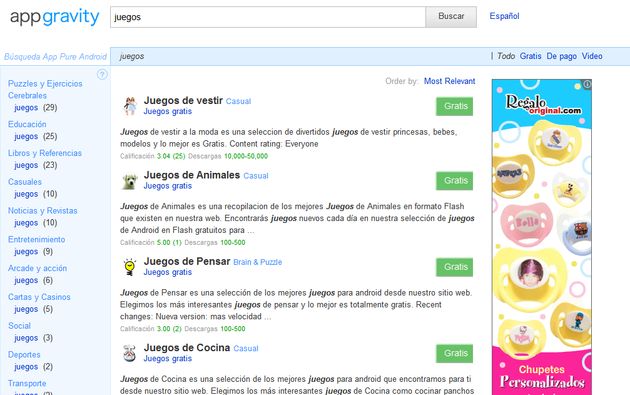
Task: Click Gratis button for Juegos de Cocina
Action: coord(454,354)
